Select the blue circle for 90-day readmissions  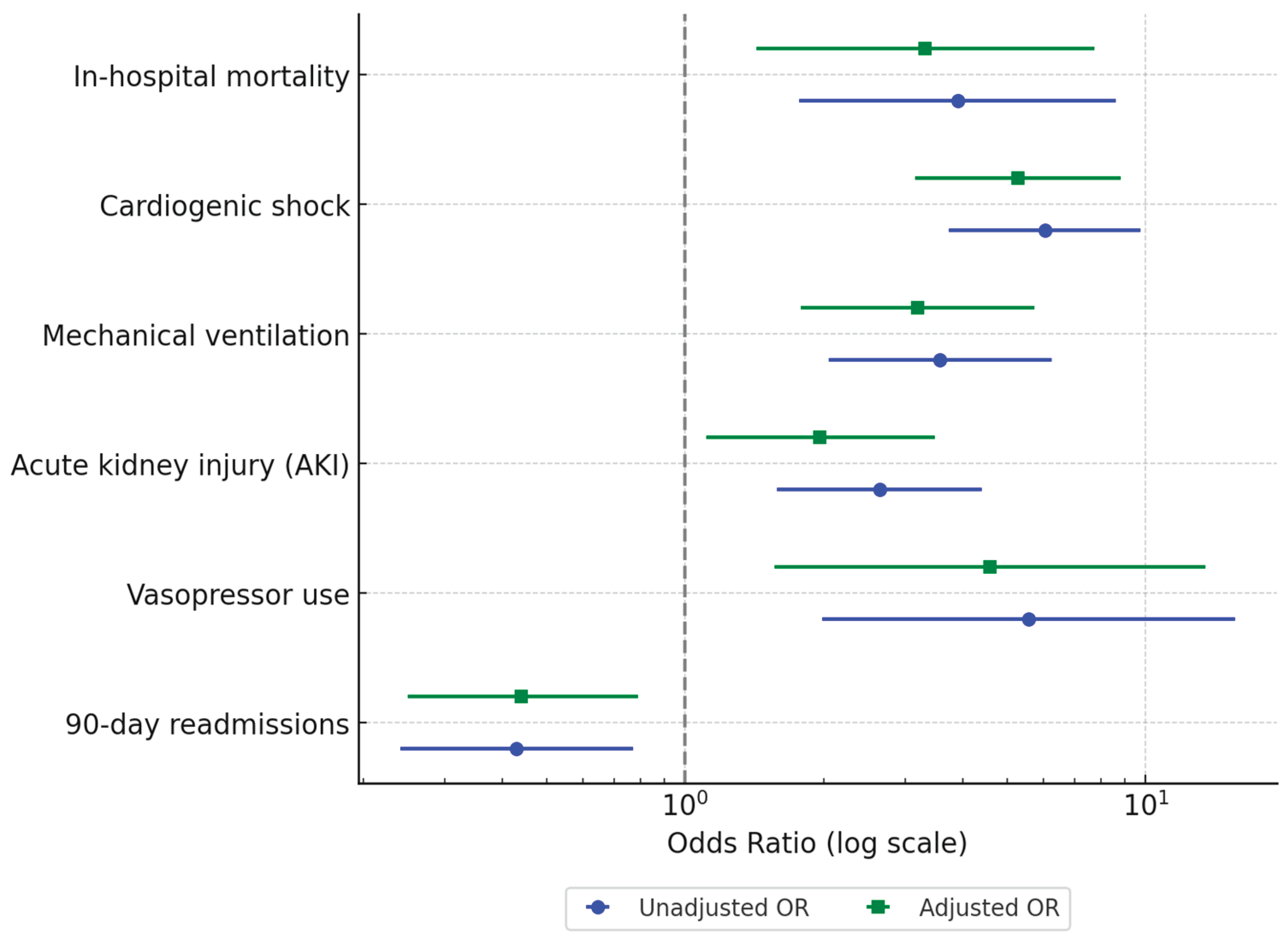click(516, 749)
